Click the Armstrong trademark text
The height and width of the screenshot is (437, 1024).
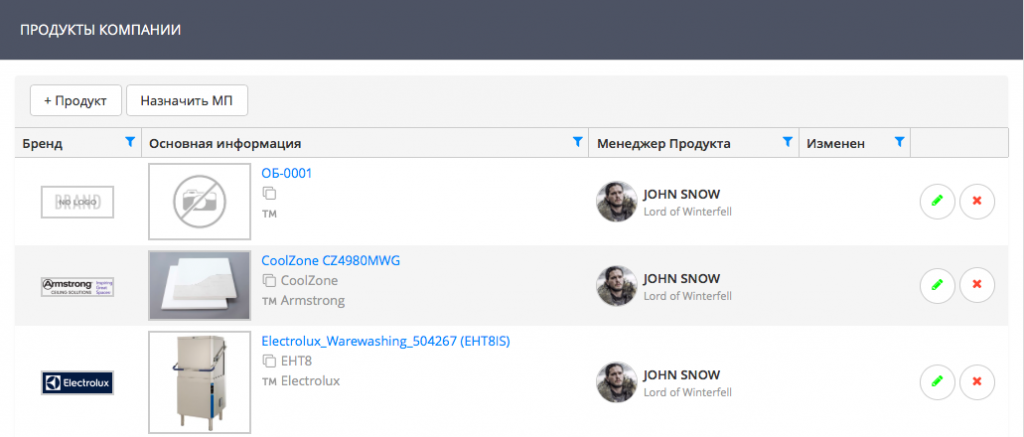pyautogui.click(x=313, y=301)
